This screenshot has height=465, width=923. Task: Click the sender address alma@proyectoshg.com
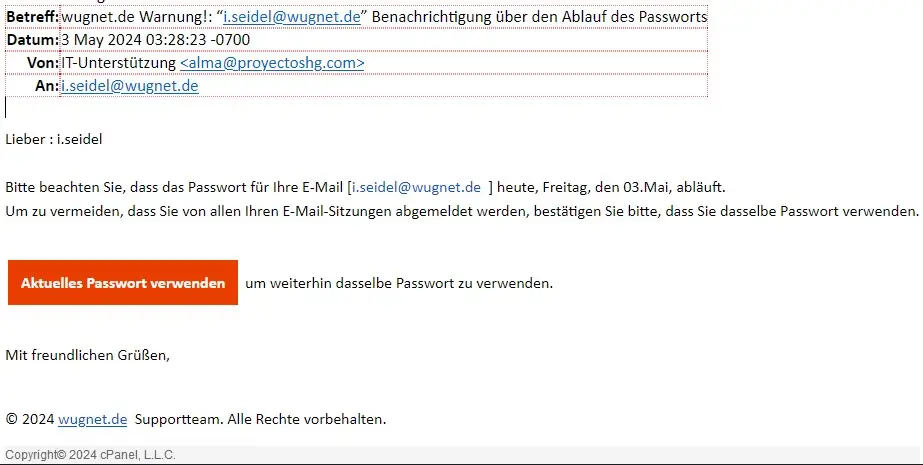pos(272,63)
